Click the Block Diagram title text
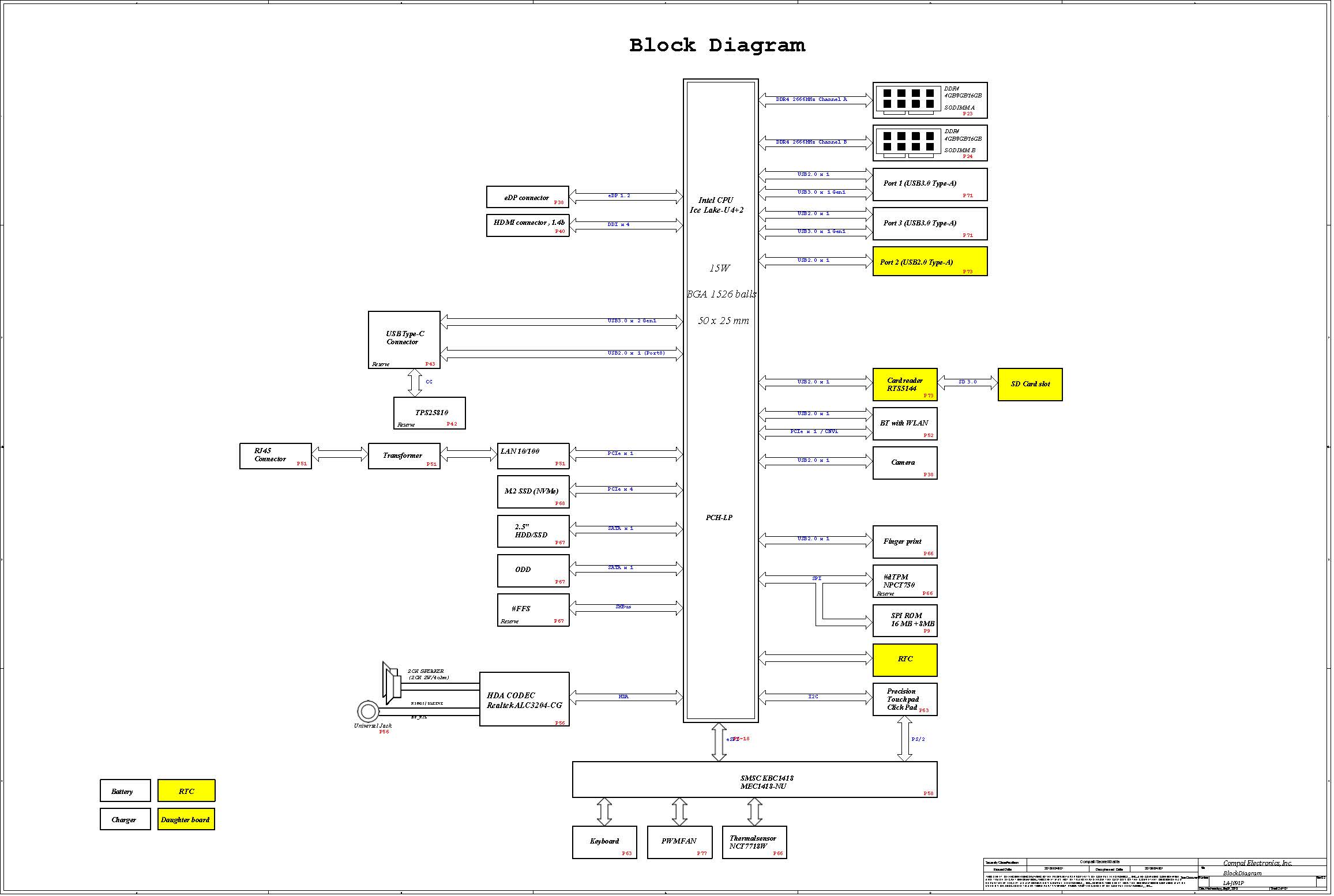This screenshot has height=896, width=1334. 717,45
